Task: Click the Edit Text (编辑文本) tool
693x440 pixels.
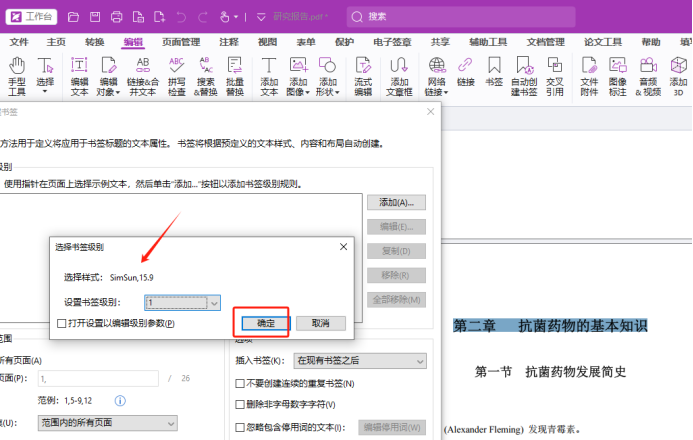Action: pos(80,74)
